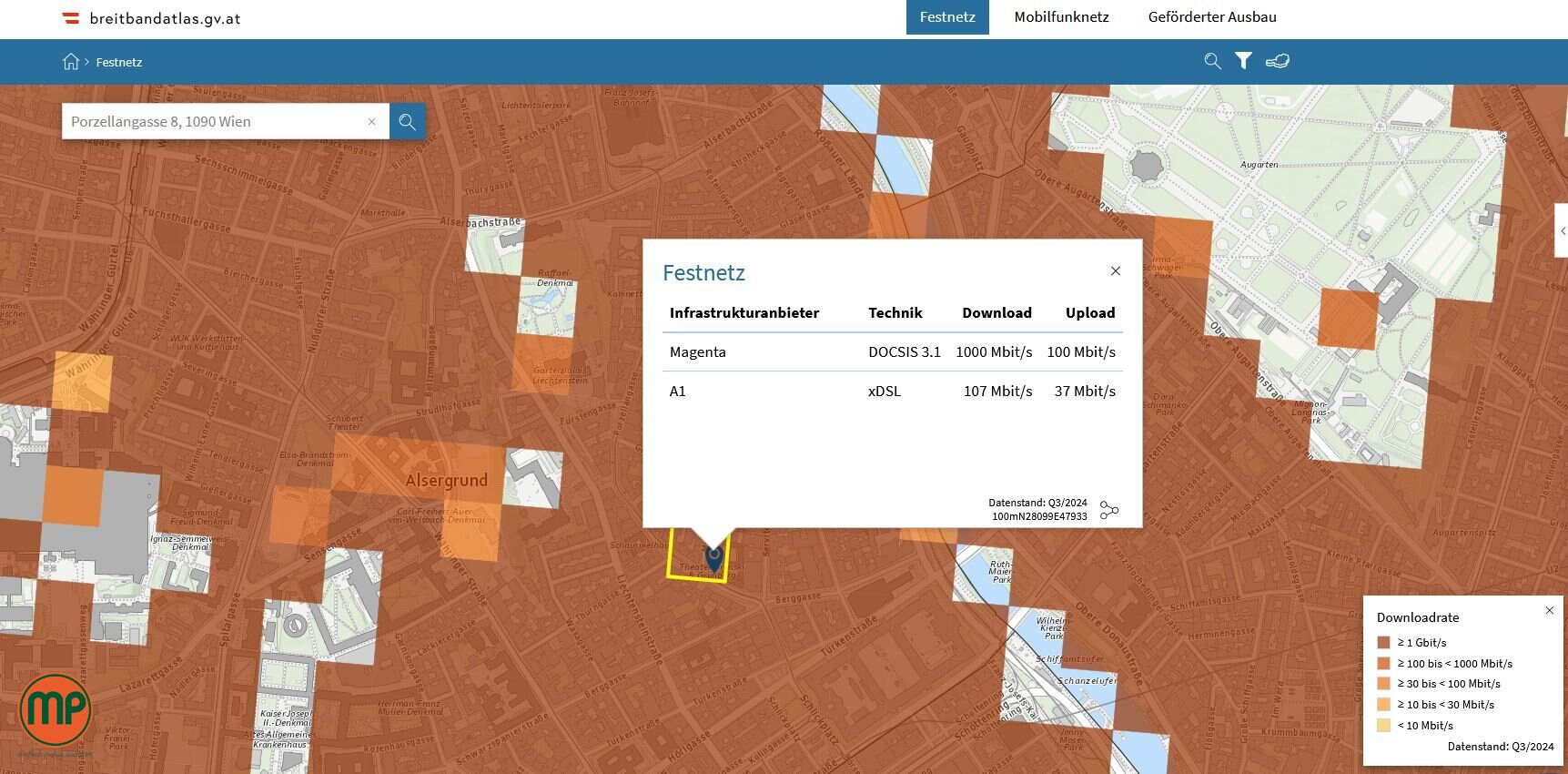Screen dimensions: 1568x774
Task: Close the Downloadrate legend
Action: coord(1550,610)
